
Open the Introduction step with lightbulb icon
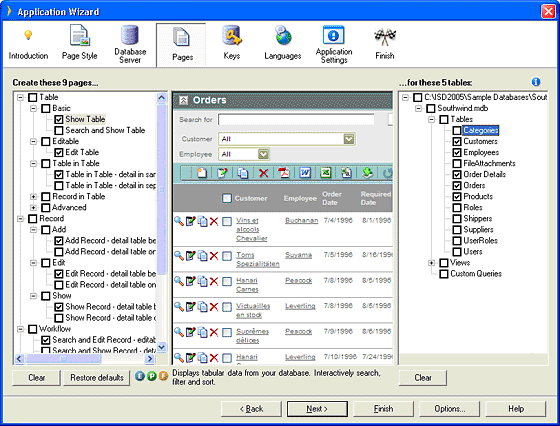[28, 45]
